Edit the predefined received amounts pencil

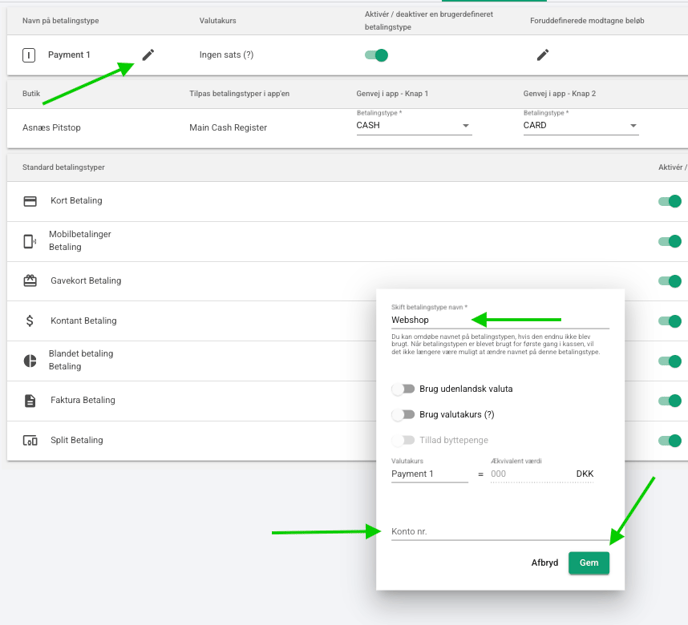[x=543, y=55]
